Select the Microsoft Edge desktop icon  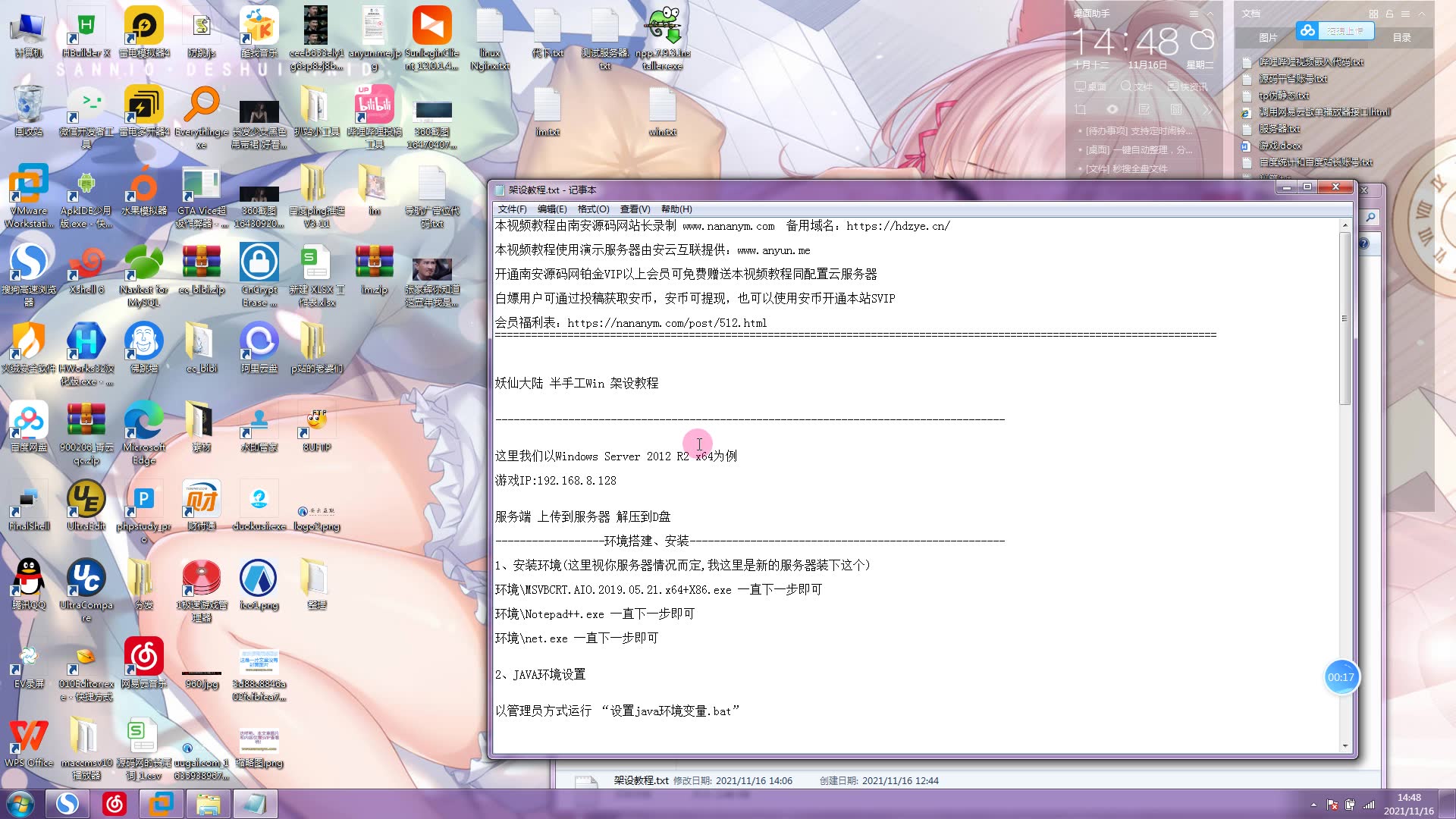click(144, 433)
